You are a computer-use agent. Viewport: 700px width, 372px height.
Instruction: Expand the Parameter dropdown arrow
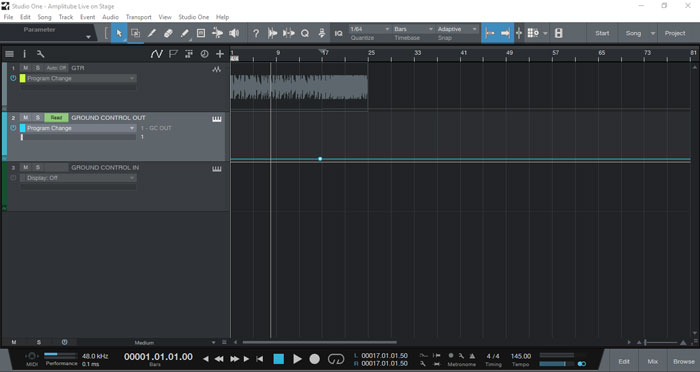click(x=88, y=37)
